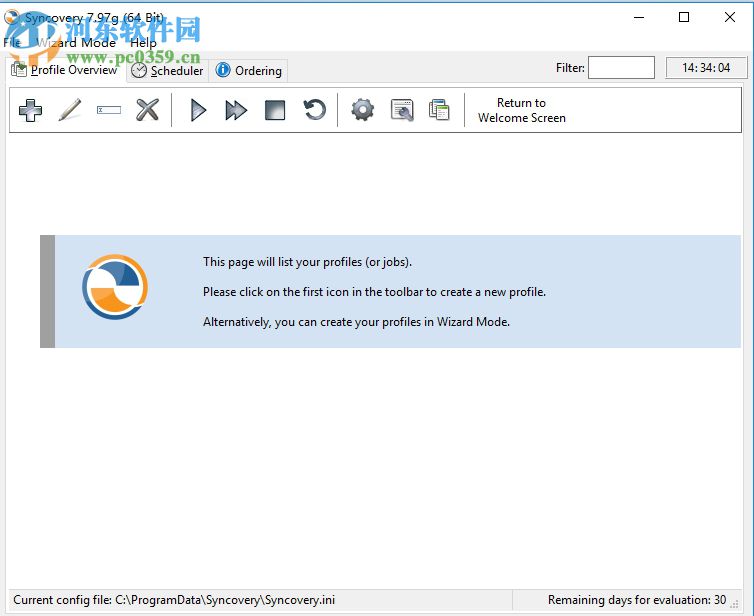Open the File menu
Screen dimensions: 754x616
pos(12,43)
